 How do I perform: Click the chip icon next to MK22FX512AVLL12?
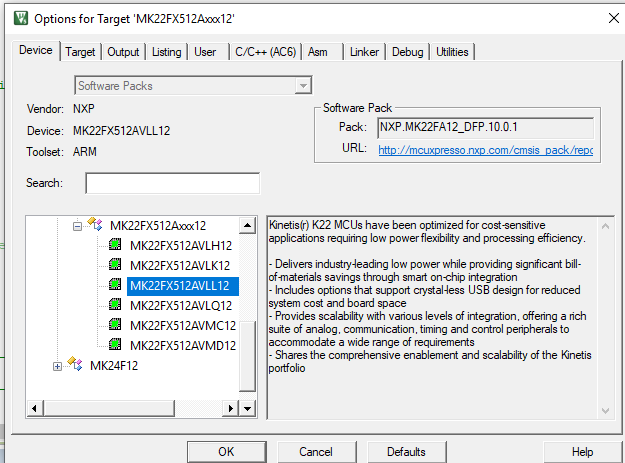tap(115, 284)
